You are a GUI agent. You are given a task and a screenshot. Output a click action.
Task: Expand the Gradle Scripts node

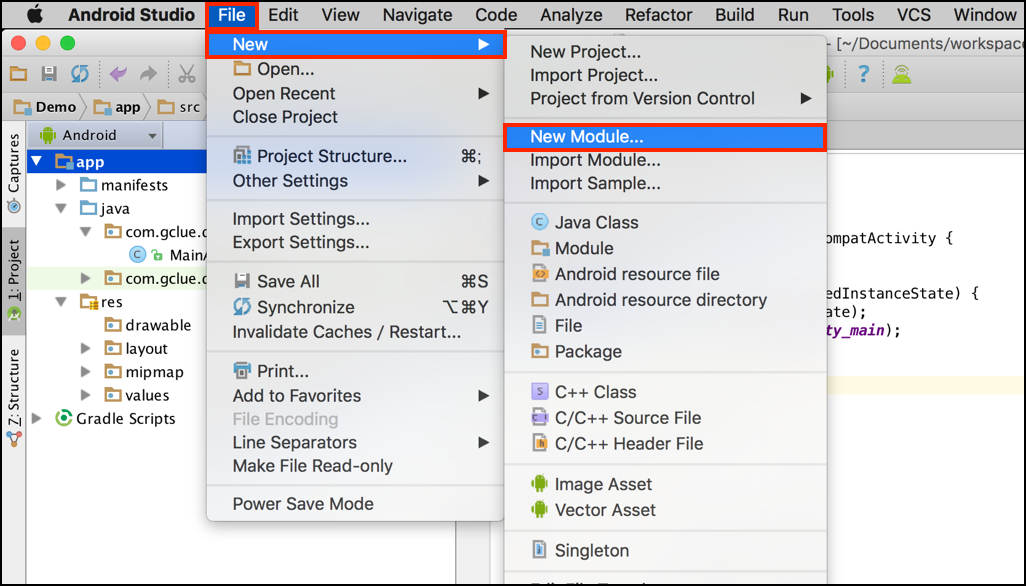(x=38, y=419)
